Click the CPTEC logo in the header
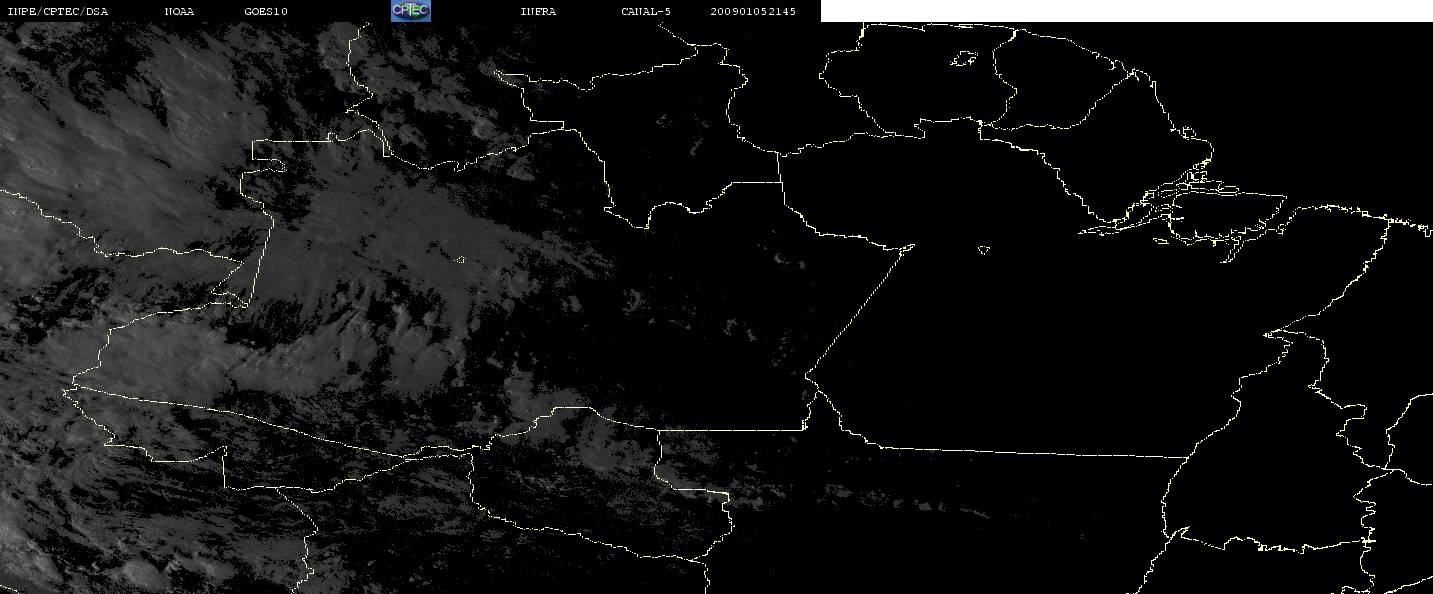This screenshot has width=1433, height=594. pyautogui.click(x=410, y=11)
